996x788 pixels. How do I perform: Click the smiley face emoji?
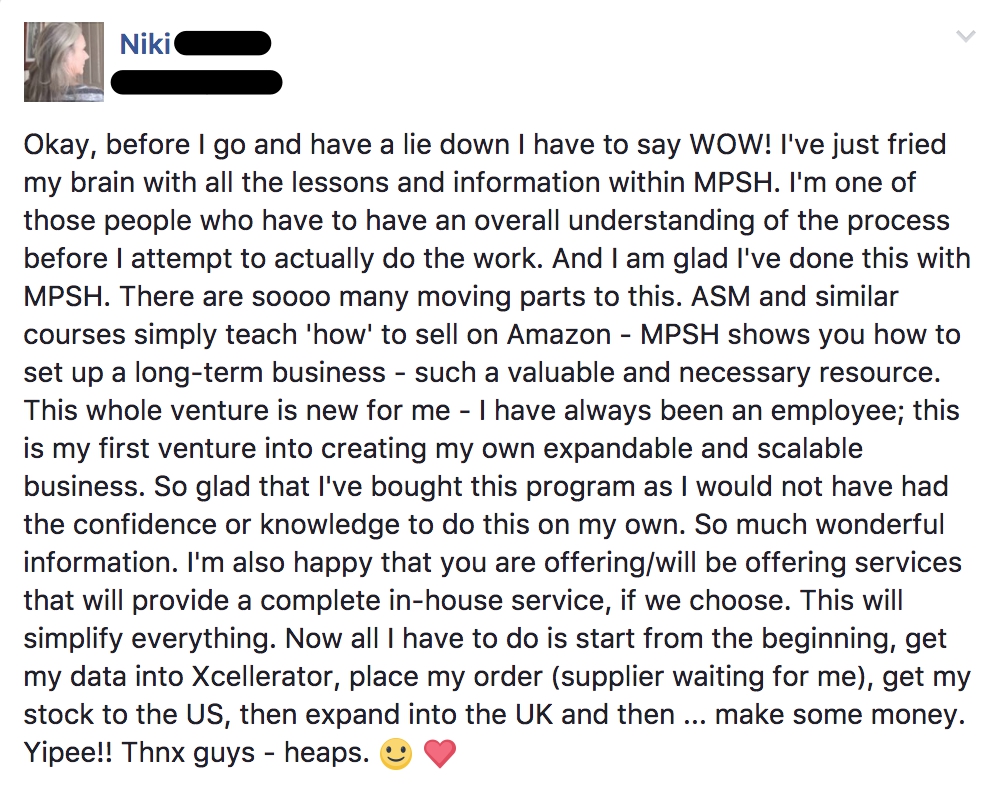point(397,753)
